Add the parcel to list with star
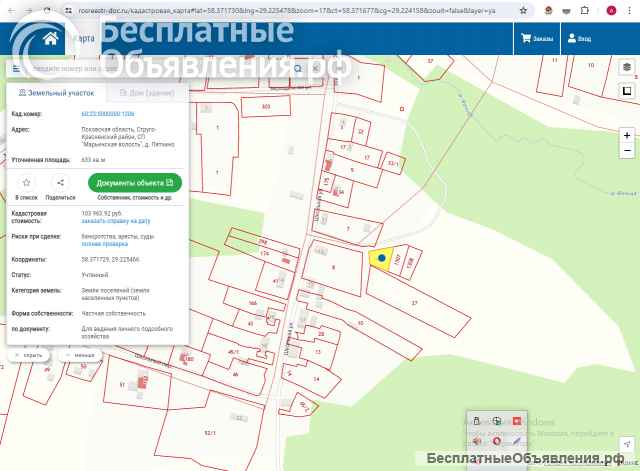 point(26,183)
